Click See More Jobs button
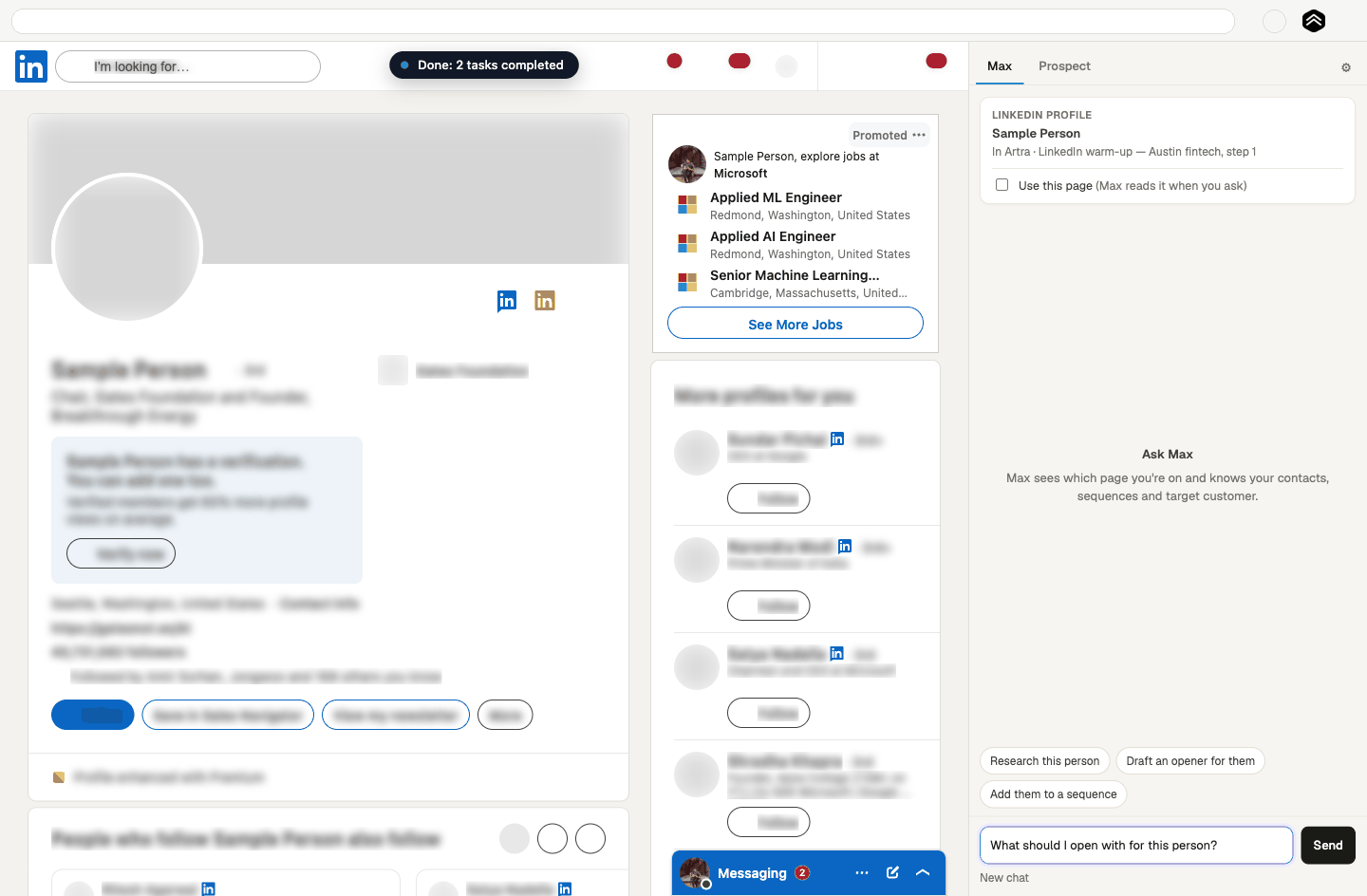The image size is (1367, 896). coord(796,324)
